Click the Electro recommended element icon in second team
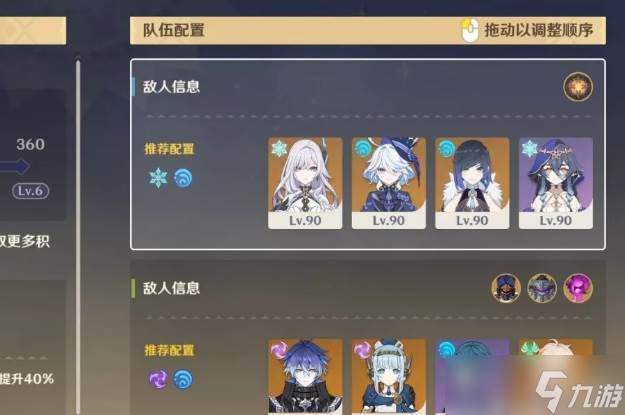Image resolution: width=625 pixels, height=415 pixels. coord(158,379)
